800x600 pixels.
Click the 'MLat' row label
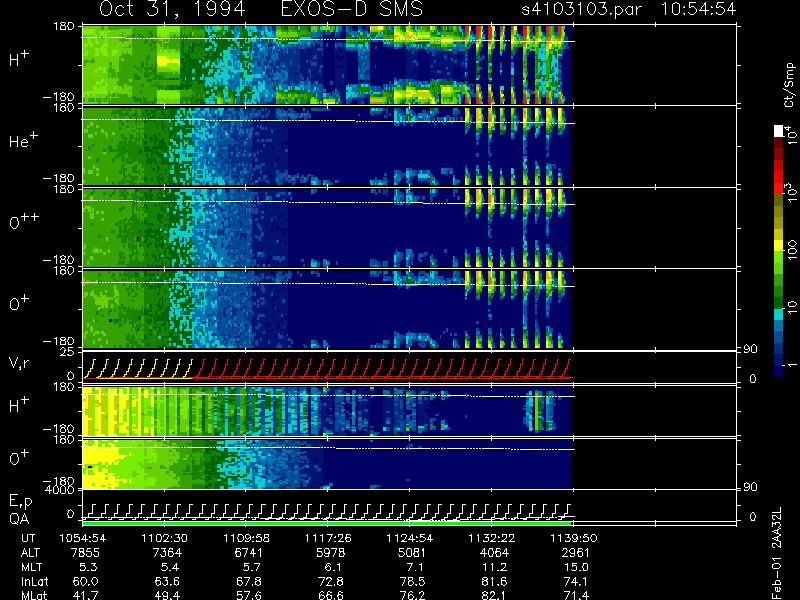(34, 595)
